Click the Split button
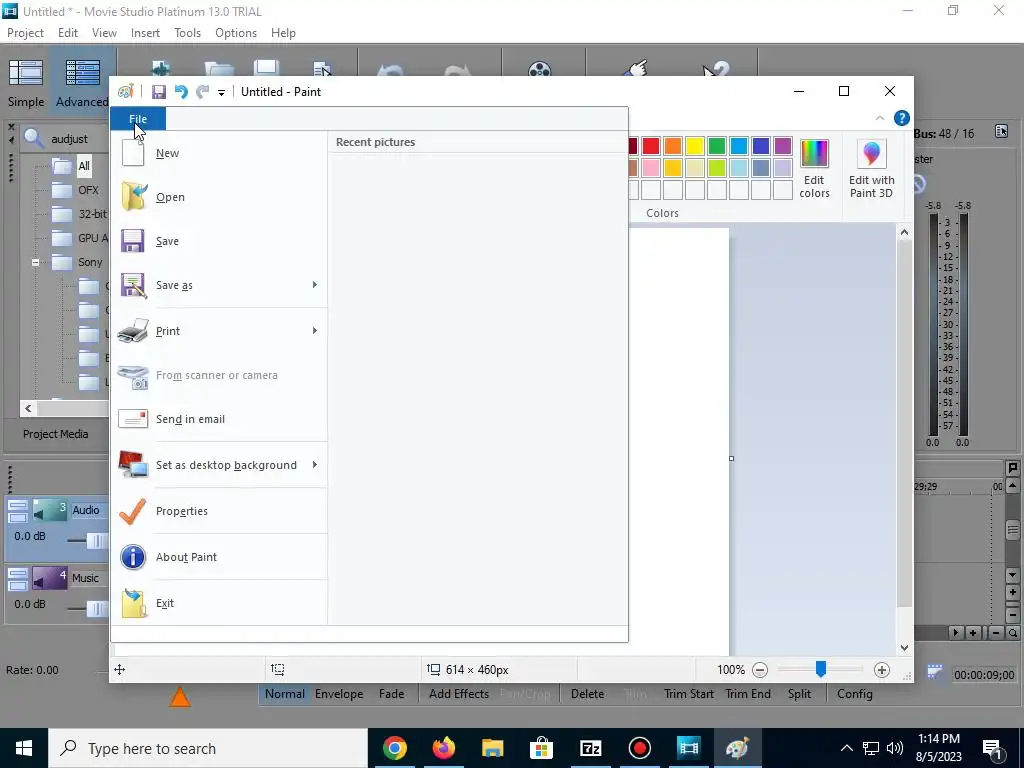Screen dimensions: 1024x768 [x=799, y=694]
